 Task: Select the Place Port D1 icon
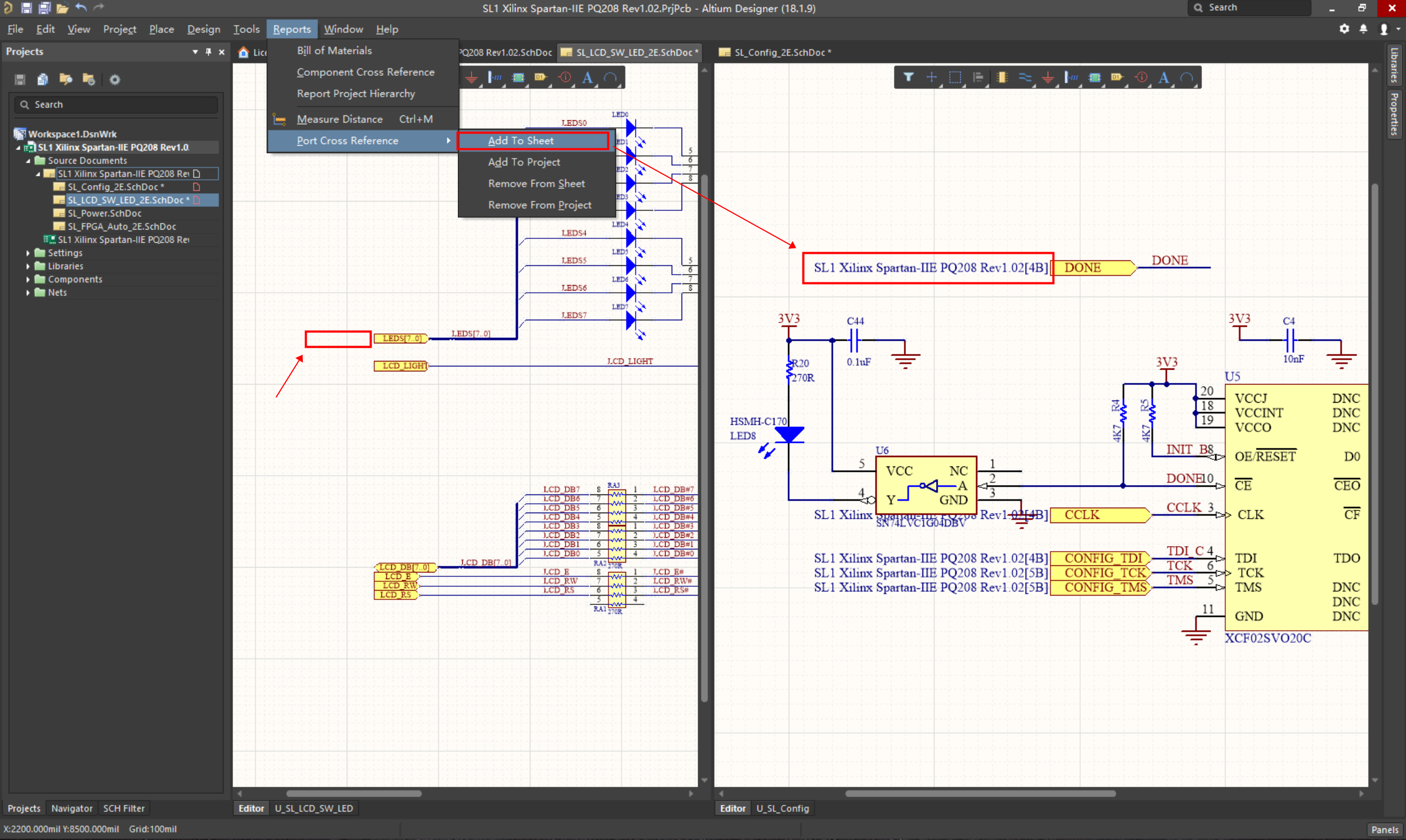1117,77
